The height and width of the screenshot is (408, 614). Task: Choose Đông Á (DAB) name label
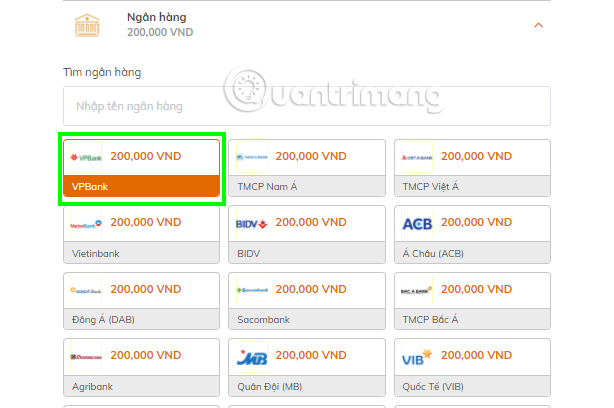pos(103,320)
